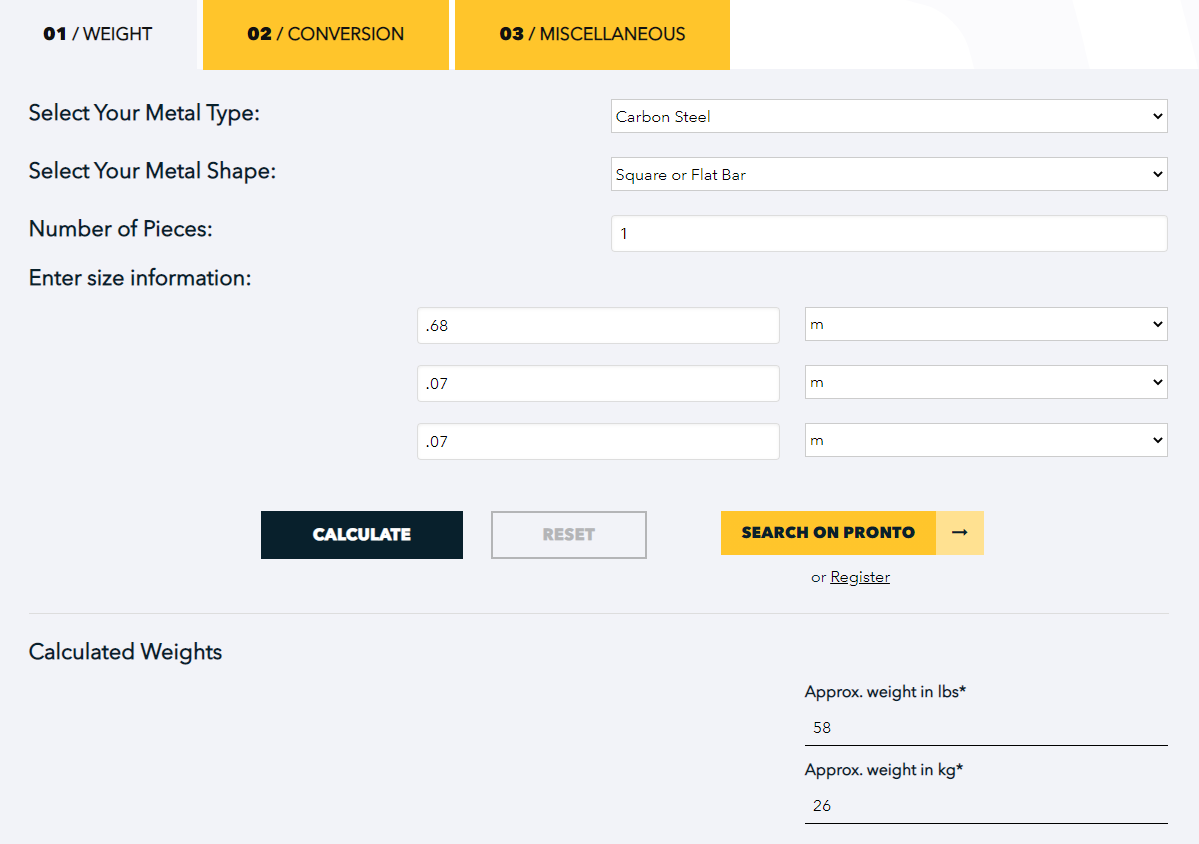The image size is (1199, 844).
Task: Open the third size unit dropdown
Action: pos(985,440)
